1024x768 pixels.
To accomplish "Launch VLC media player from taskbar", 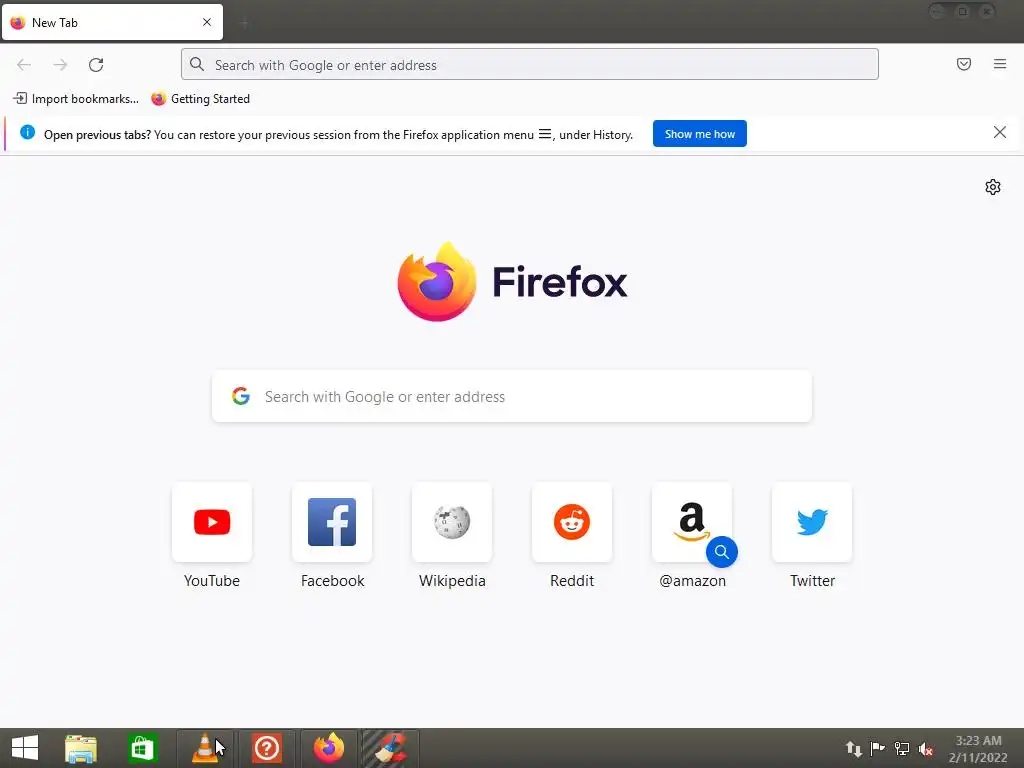I will click(204, 748).
